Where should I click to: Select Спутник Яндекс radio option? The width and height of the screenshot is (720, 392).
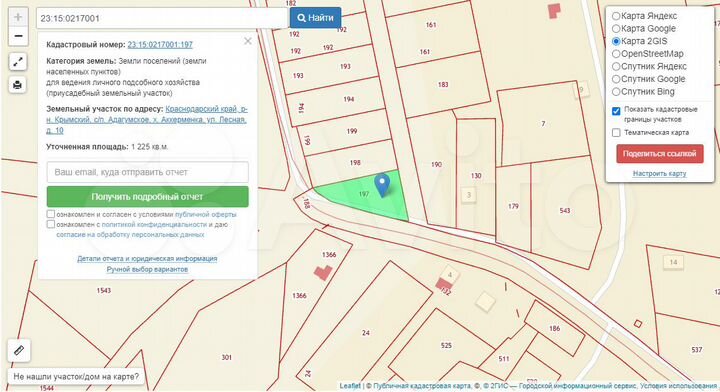point(616,67)
